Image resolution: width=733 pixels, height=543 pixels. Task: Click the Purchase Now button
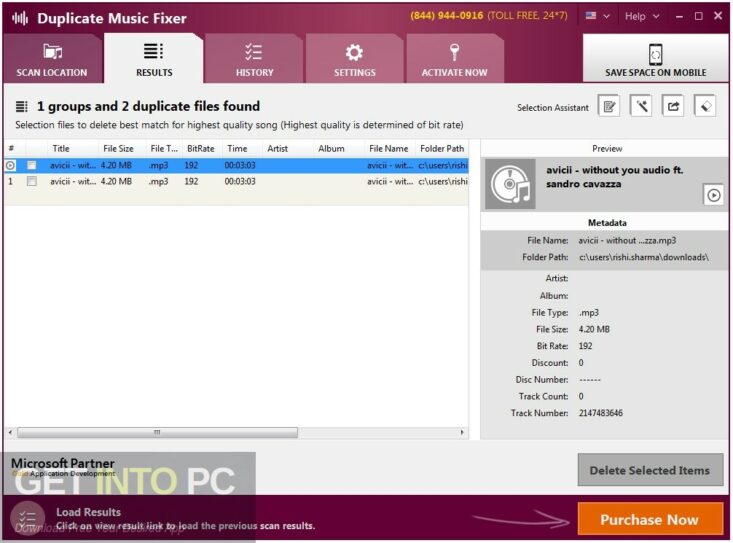650,519
